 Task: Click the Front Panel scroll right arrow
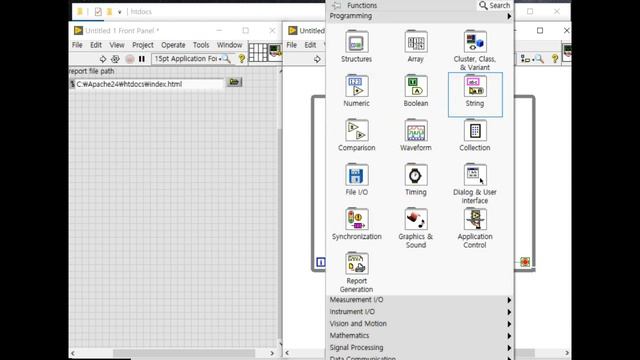click(x=272, y=353)
